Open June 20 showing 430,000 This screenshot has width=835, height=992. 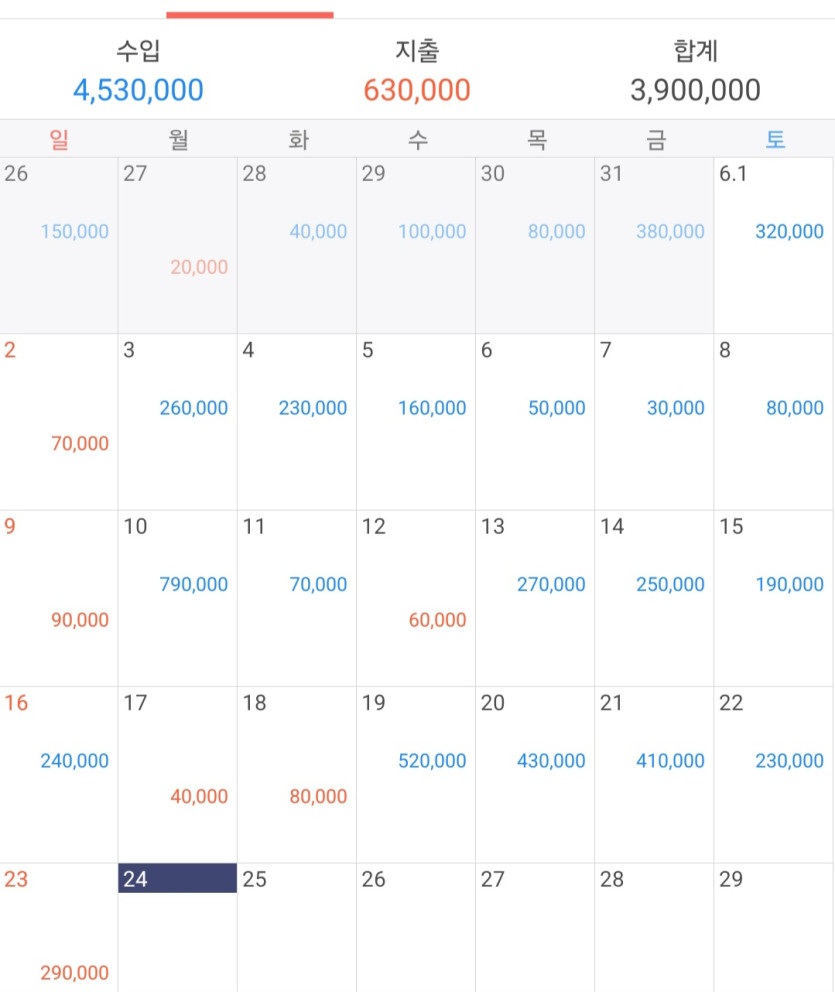click(x=535, y=775)
